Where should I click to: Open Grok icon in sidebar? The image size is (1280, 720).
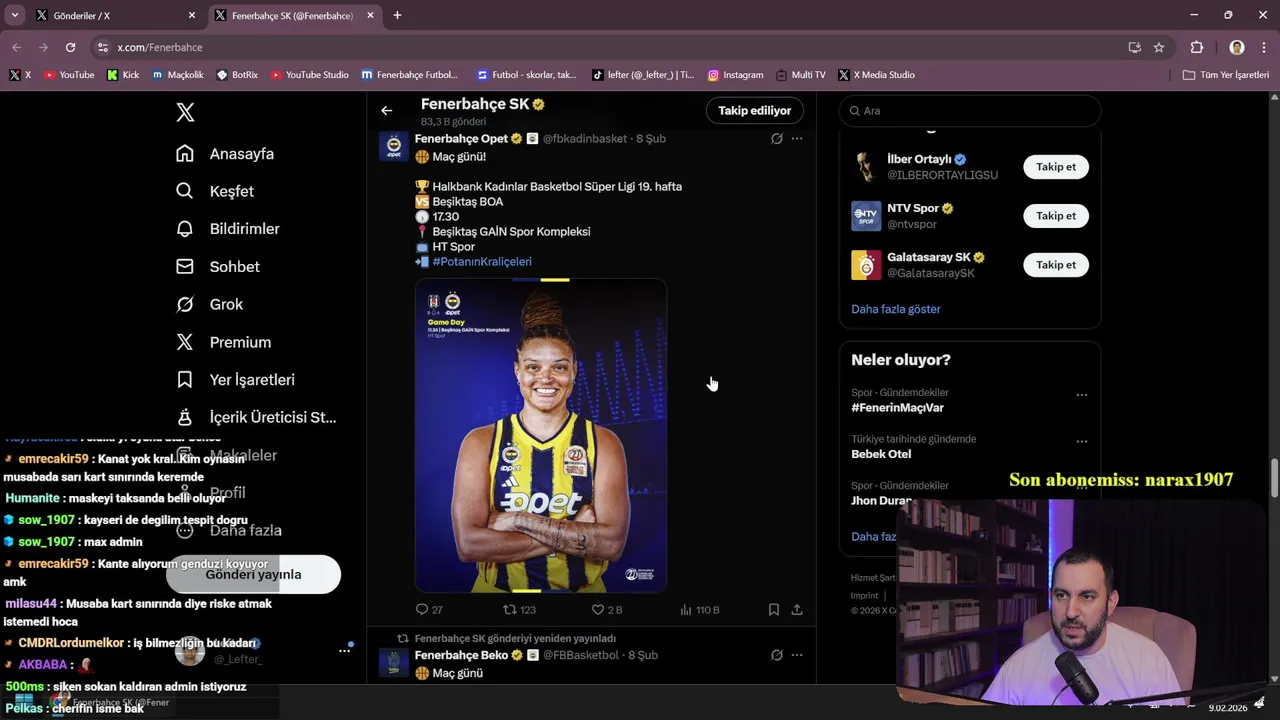(x=185, y=304)
